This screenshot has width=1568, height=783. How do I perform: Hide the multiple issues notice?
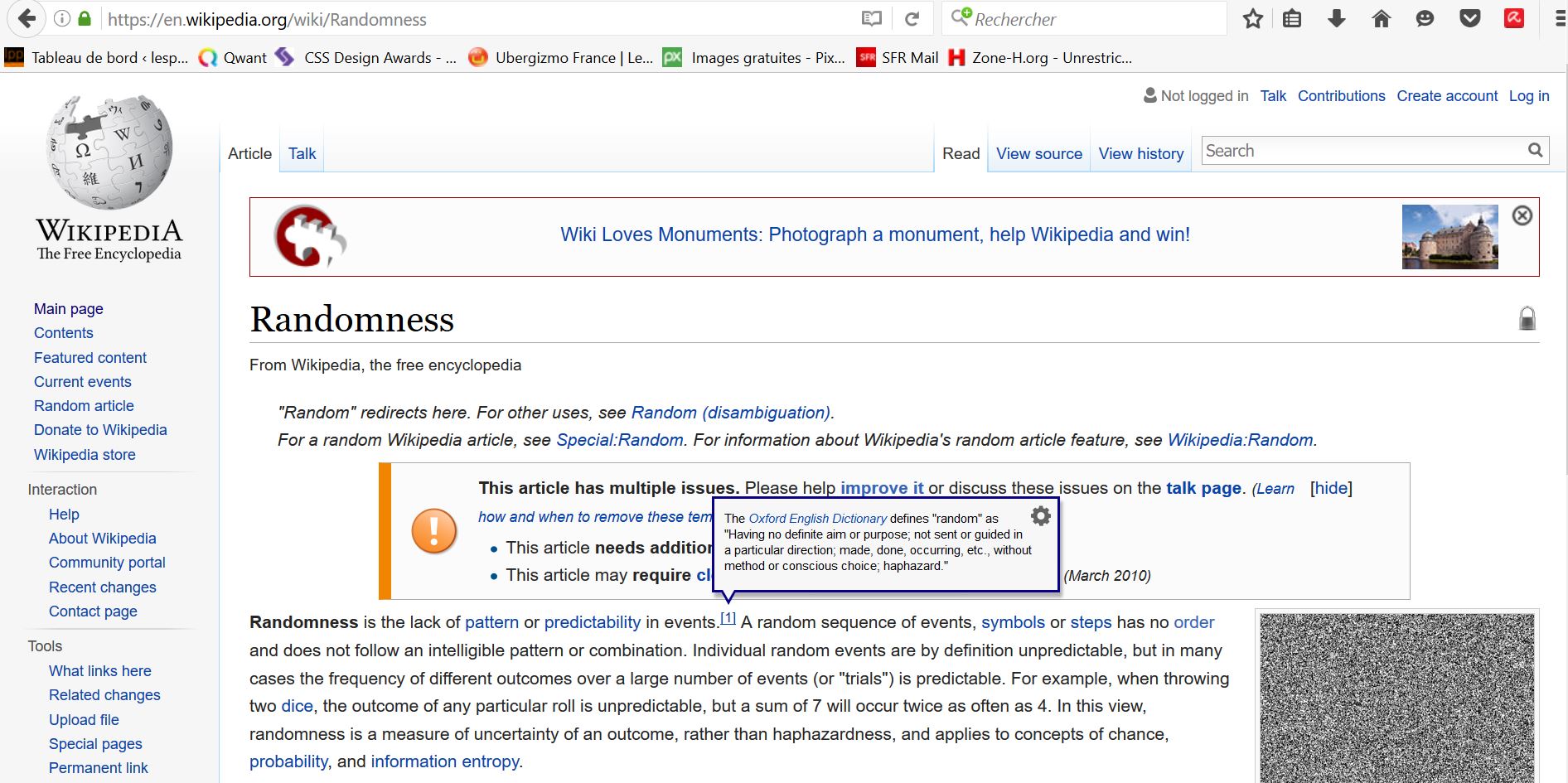(x=1331, y=488)
